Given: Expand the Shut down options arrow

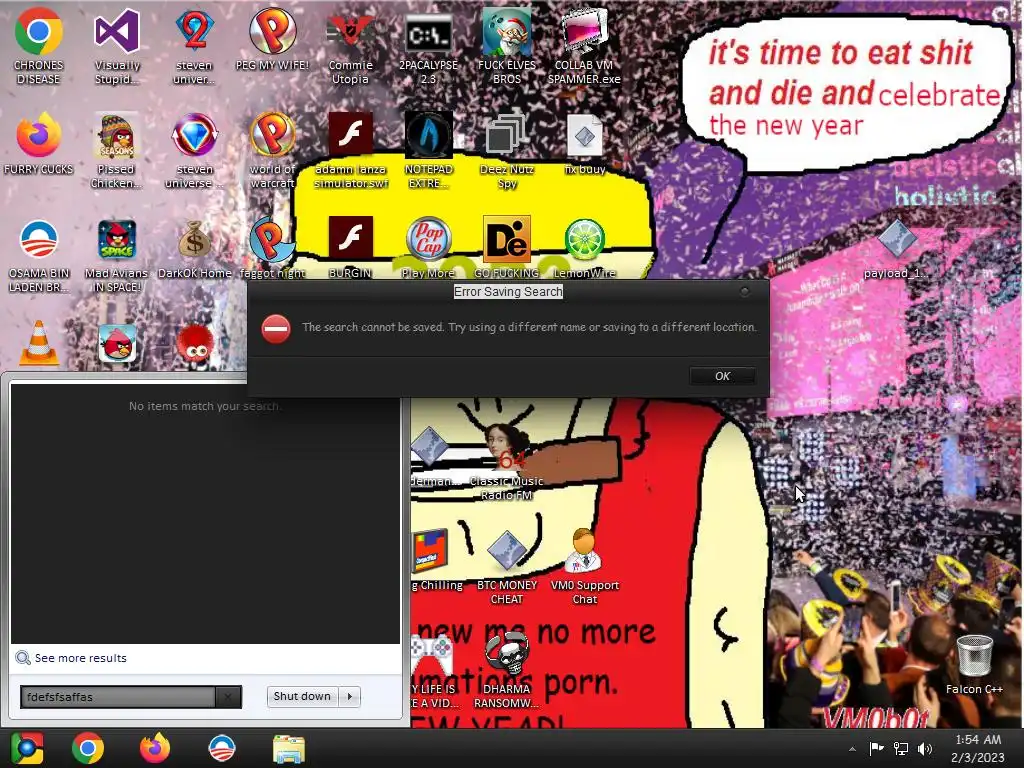Looking at the screenshot, I should pos(350,696).
